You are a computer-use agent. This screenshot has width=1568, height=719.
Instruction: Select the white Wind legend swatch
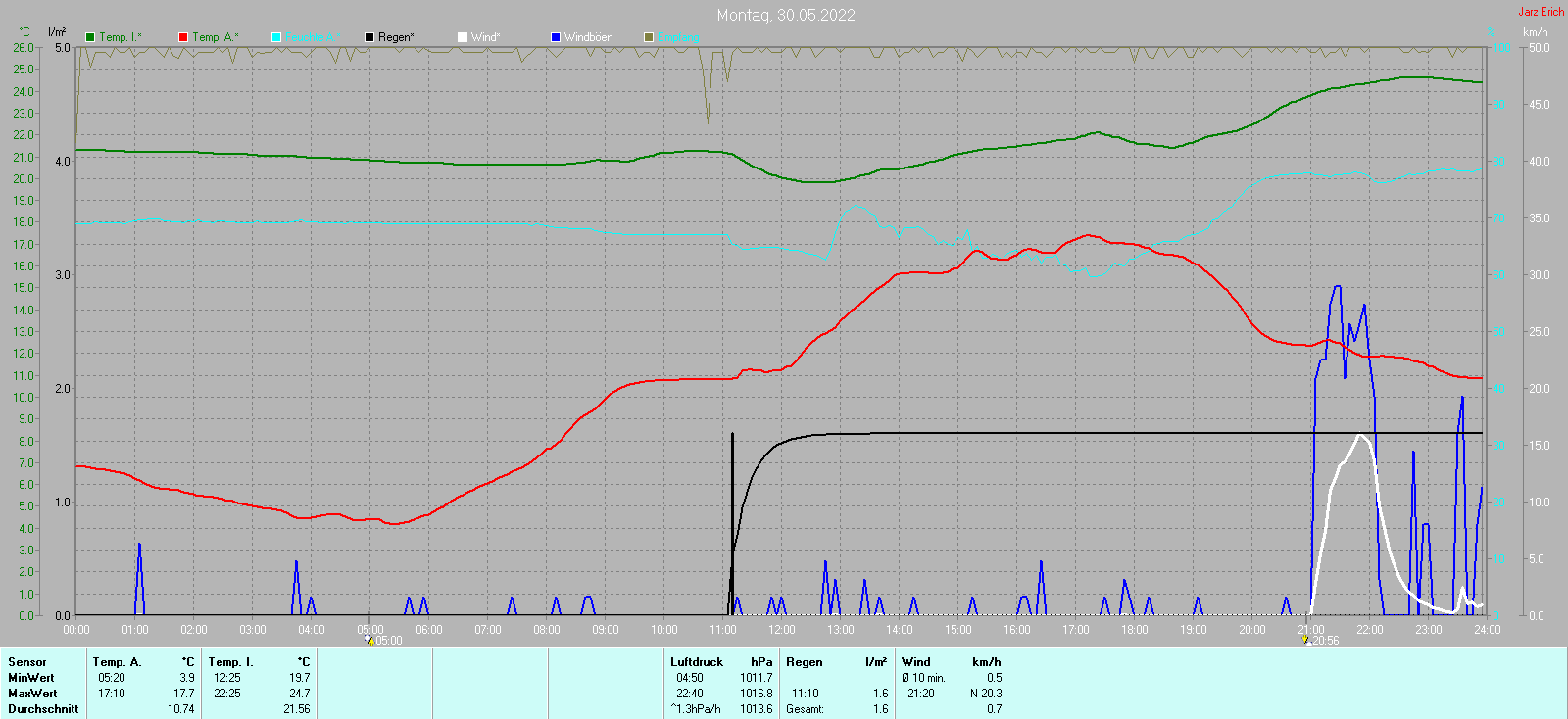point(463,37)
